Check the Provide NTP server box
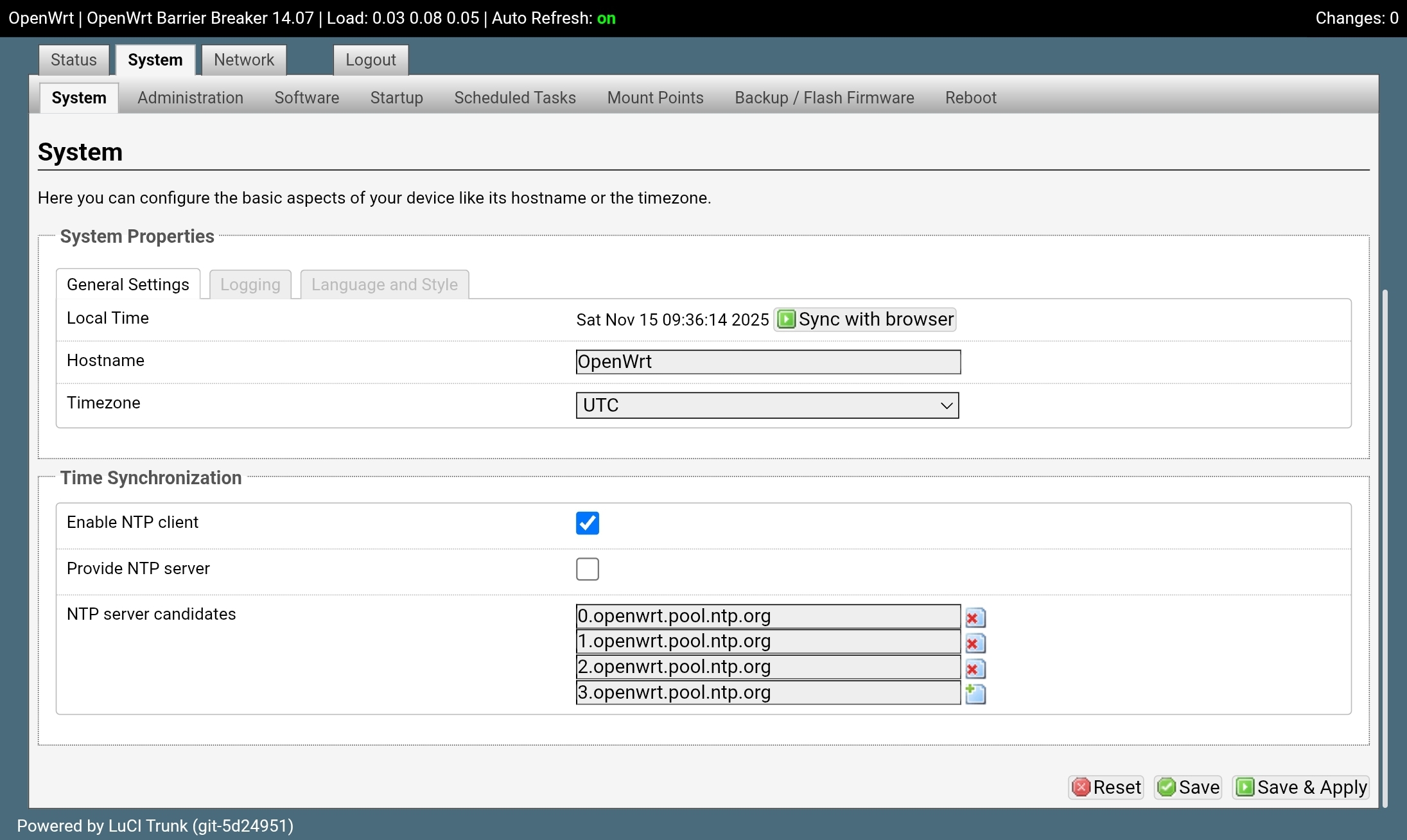1407x840 pixels. [x=587, y=569]
